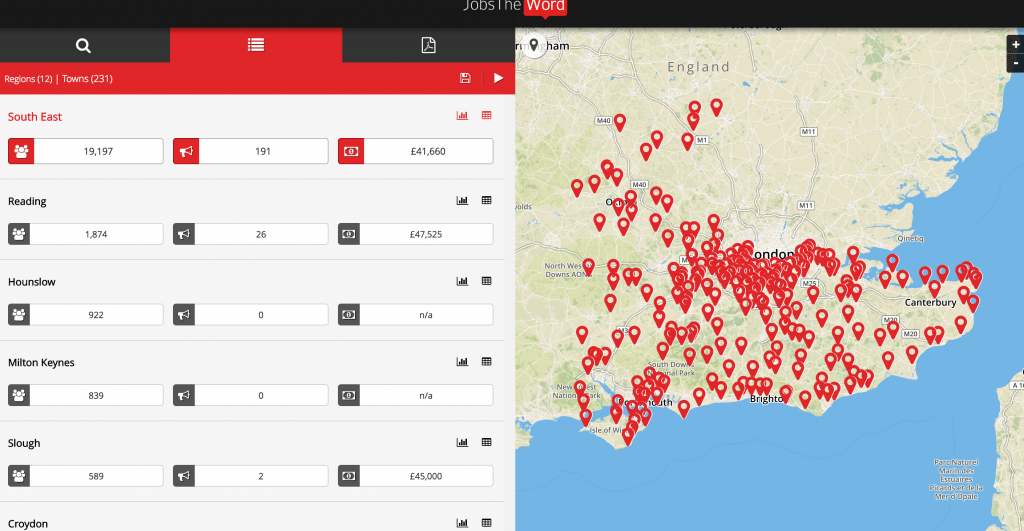Click the map location pin button
Image resolution: width=1024 pixels, height=531 pixels.
pyautogui.click(x=534, y=45)
